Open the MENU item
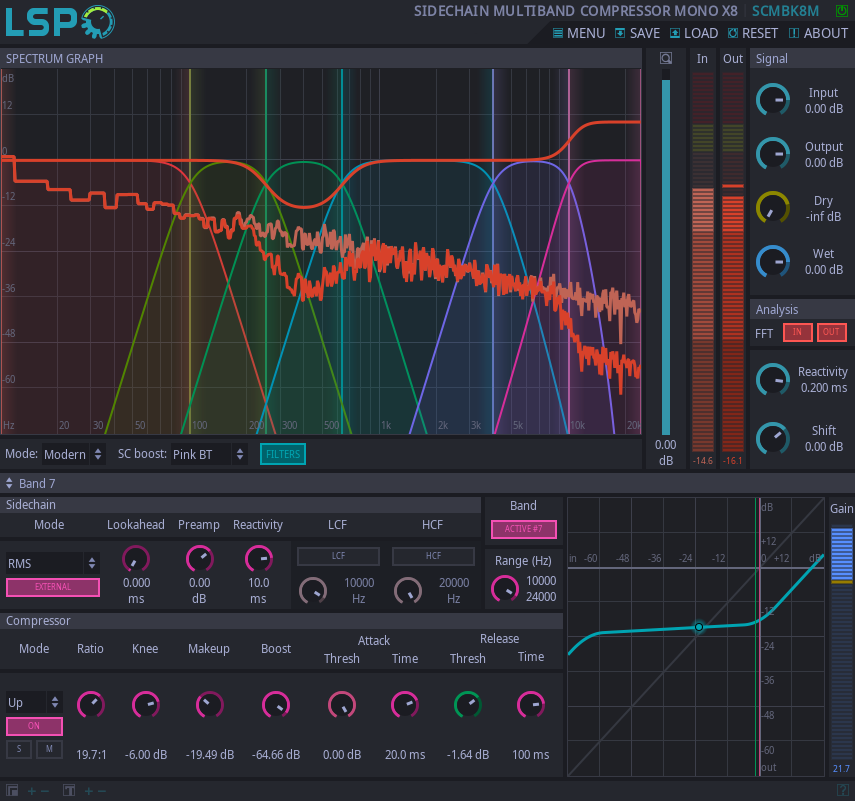 (x=579, y=33)
